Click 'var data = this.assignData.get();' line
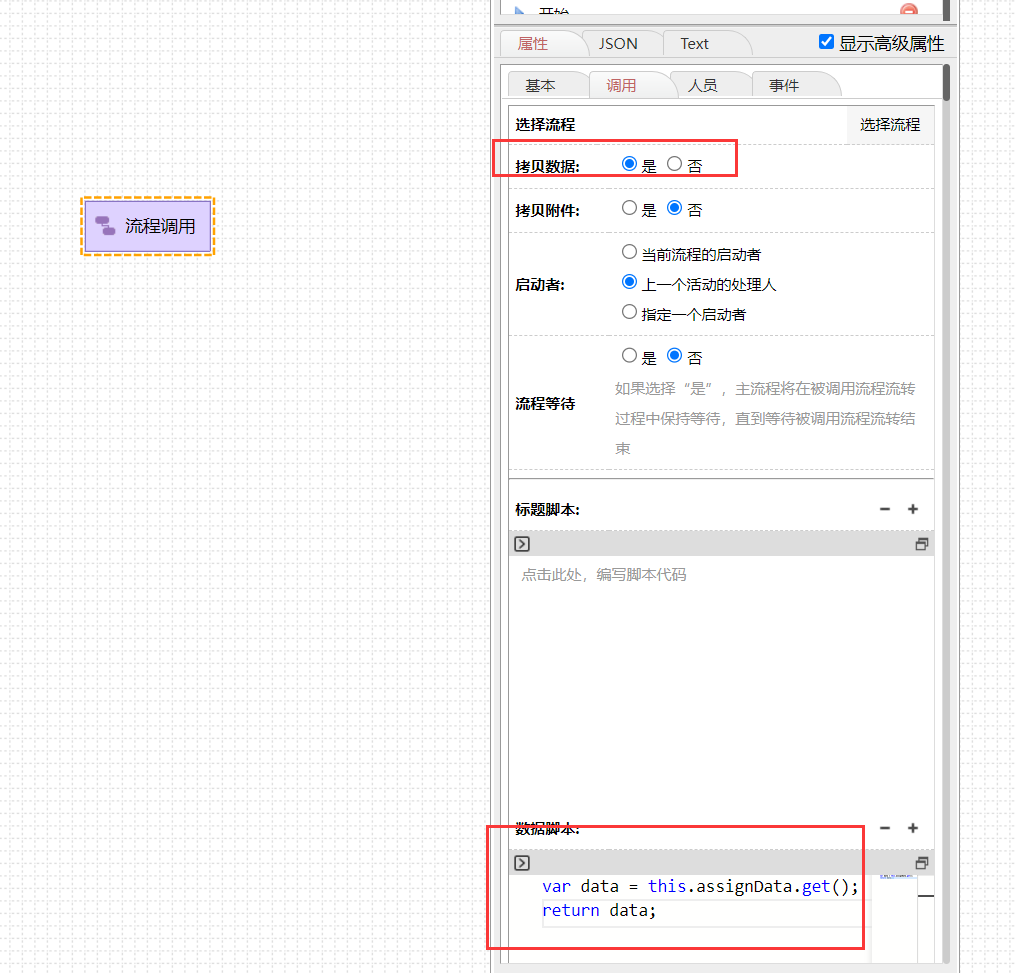 (700, 886)
